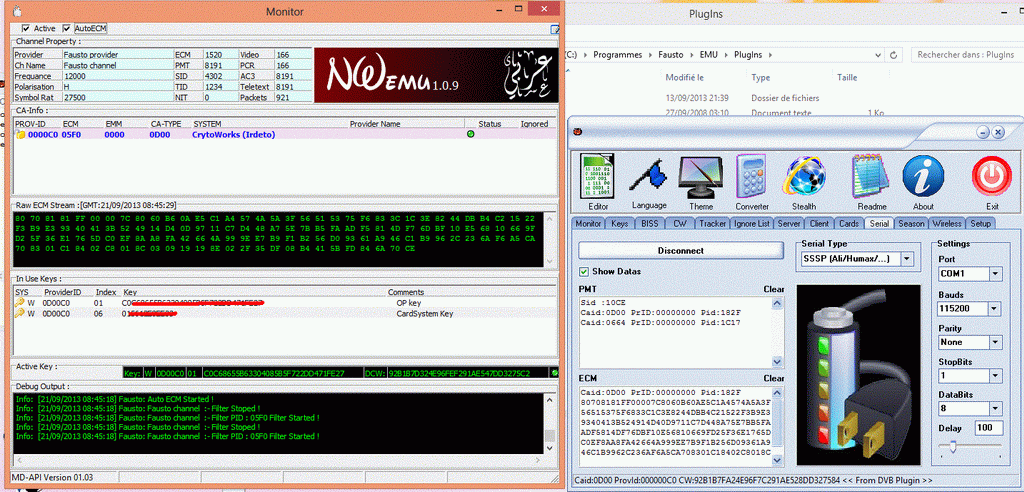The height and width of the screenshot is (492, 1024).
Task: Clear the ECM data box
Action: [x=774, y=378]
